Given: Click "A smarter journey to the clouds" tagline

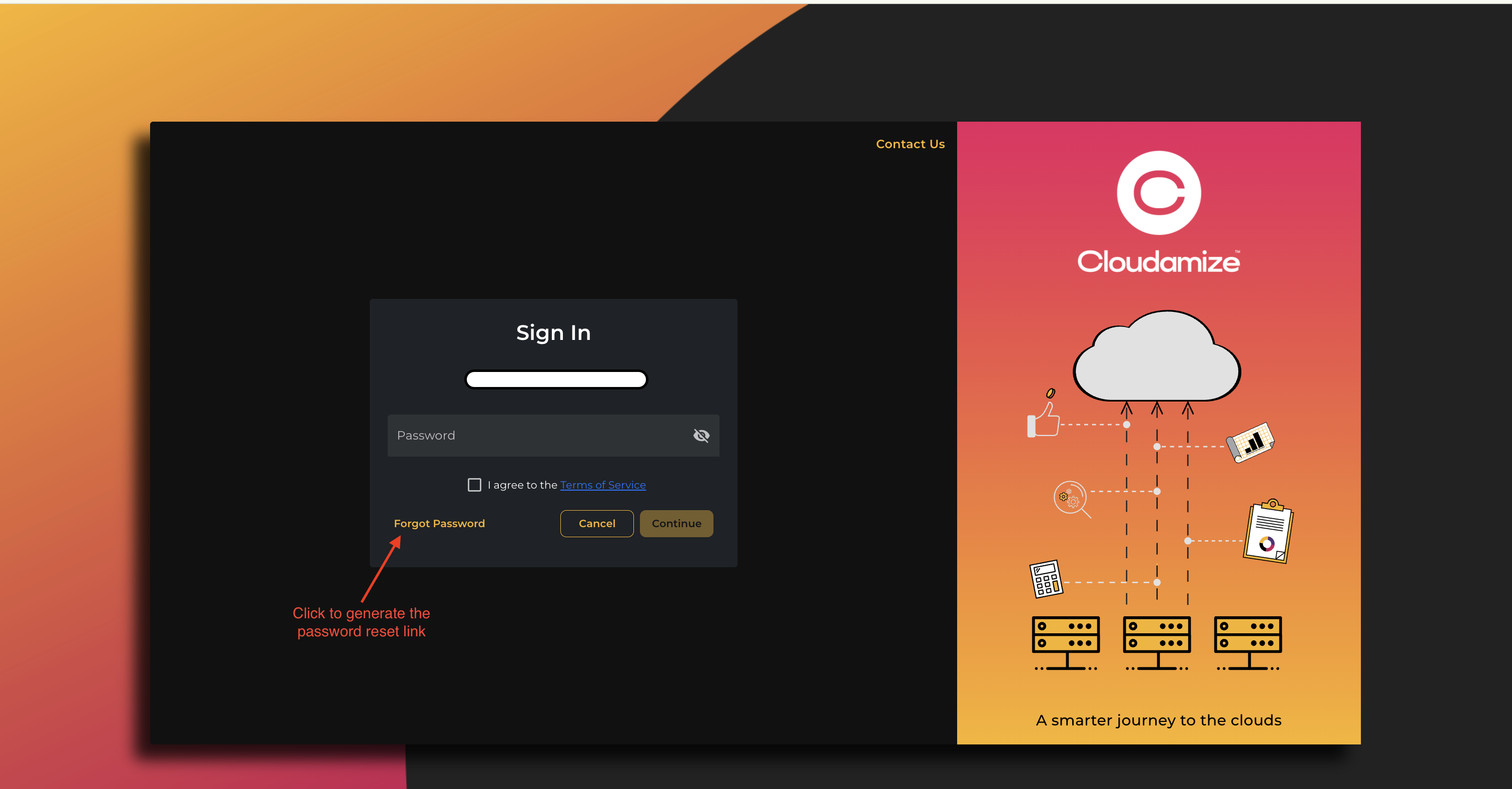Looking at the screenshot, I should [1158, 720].
